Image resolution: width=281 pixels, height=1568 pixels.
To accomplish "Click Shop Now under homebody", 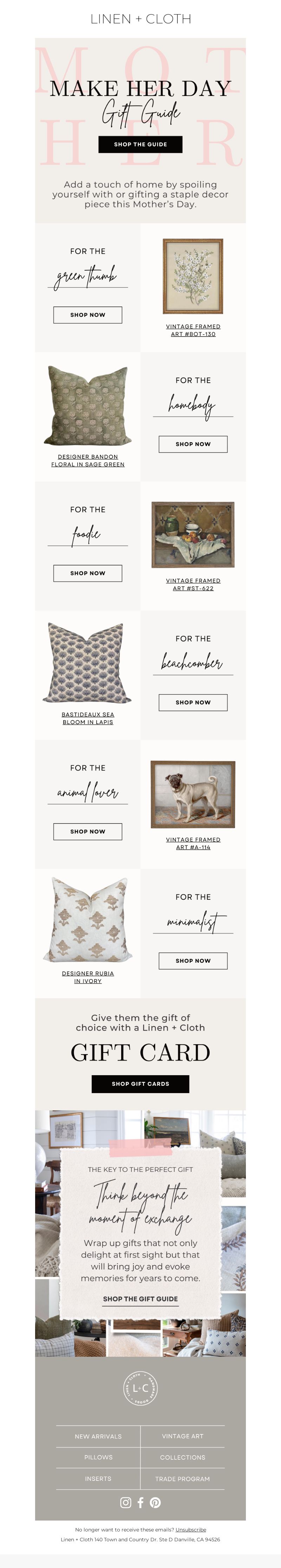I will pos(194,444).
